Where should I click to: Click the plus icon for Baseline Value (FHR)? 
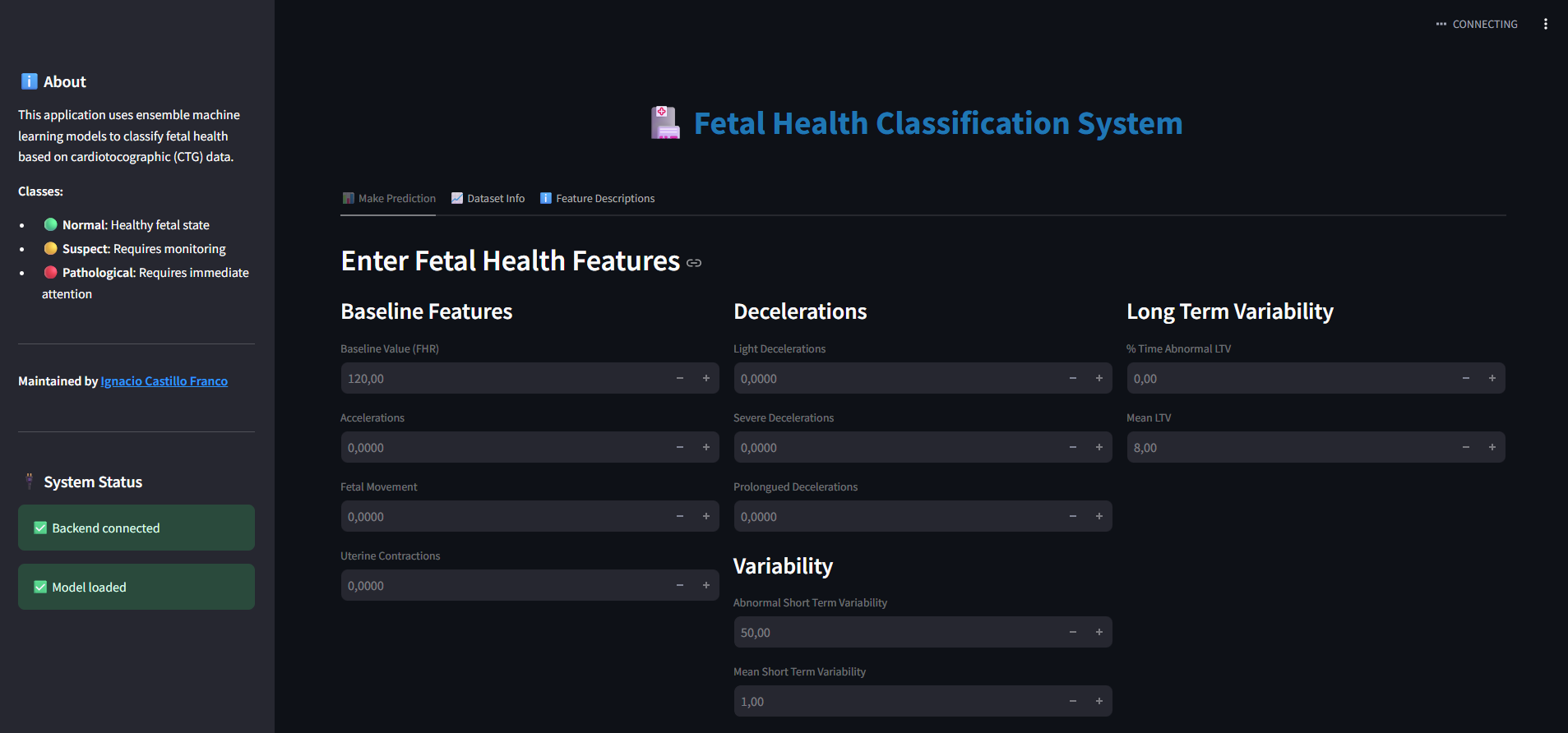tap(705, 378)
